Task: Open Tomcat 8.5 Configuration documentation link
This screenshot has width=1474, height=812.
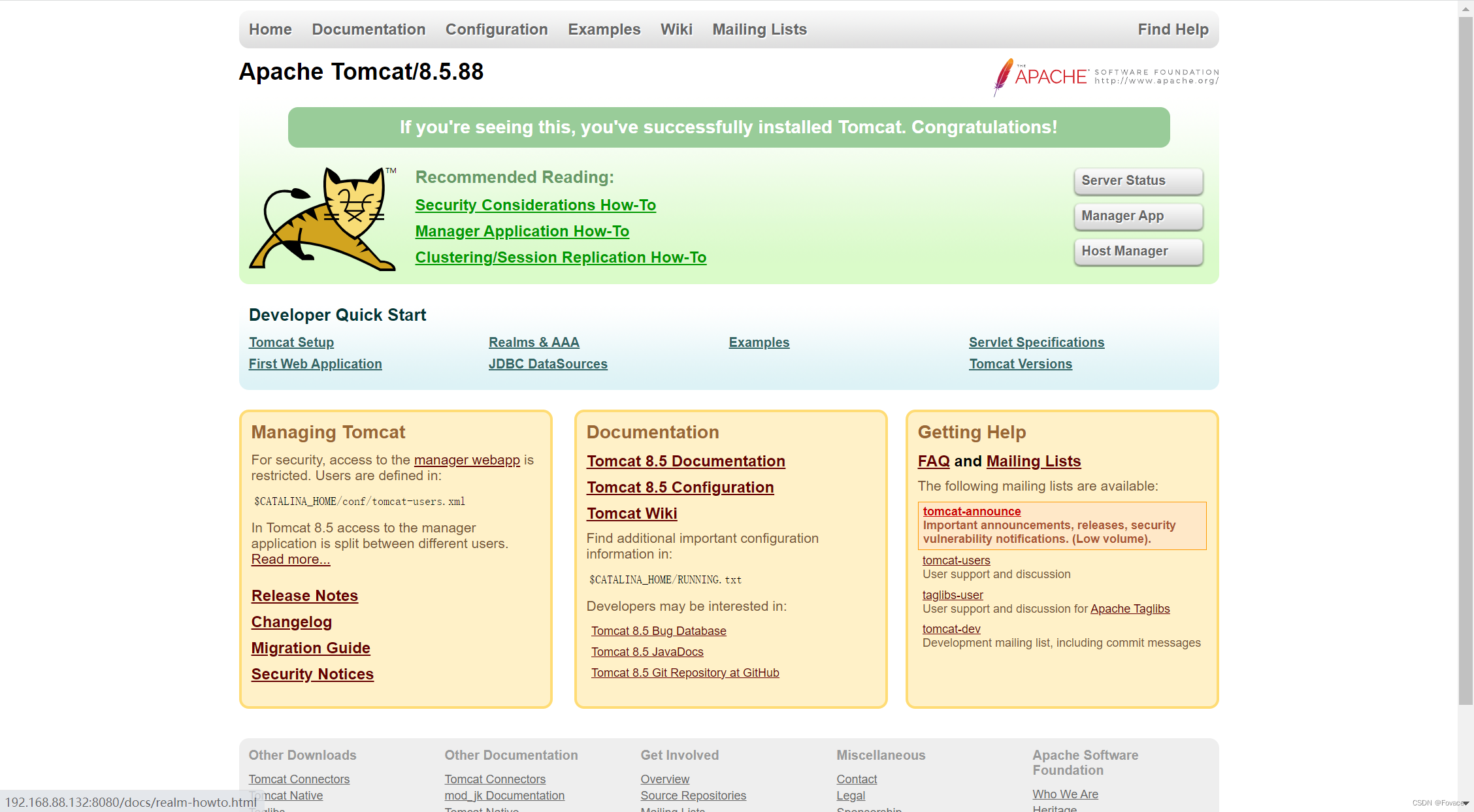Action: 680,487
